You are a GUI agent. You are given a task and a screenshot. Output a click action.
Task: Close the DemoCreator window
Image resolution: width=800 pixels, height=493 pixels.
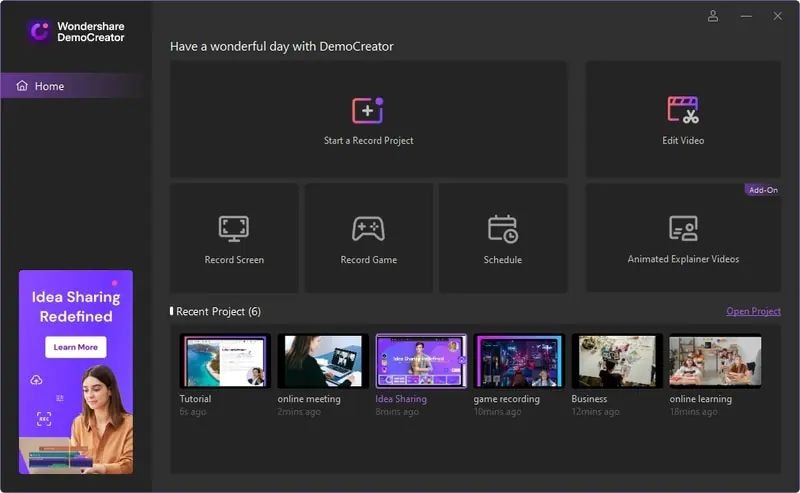pyautogui.click(x=778, y=16)
